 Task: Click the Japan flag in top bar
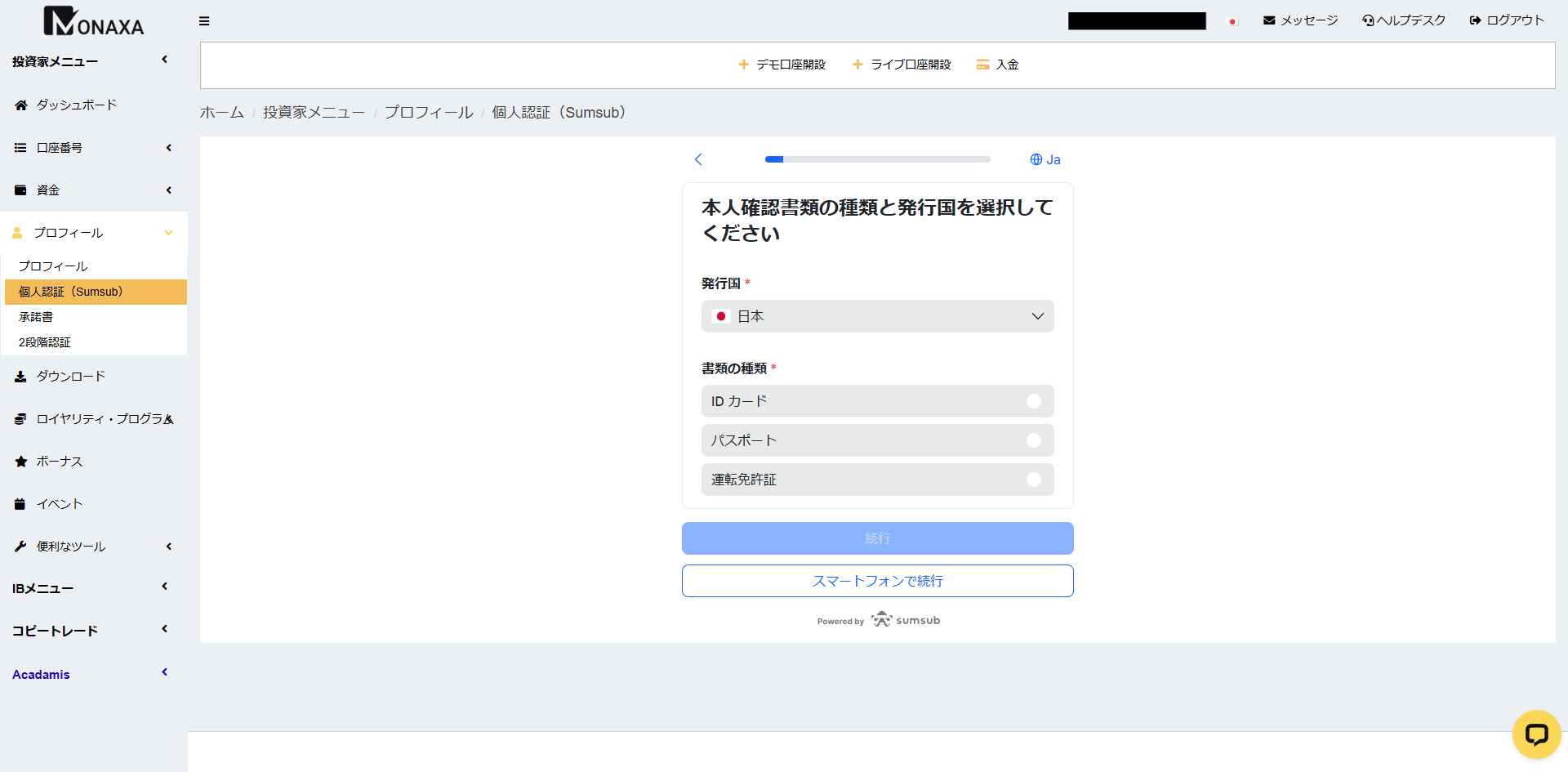1232,21
